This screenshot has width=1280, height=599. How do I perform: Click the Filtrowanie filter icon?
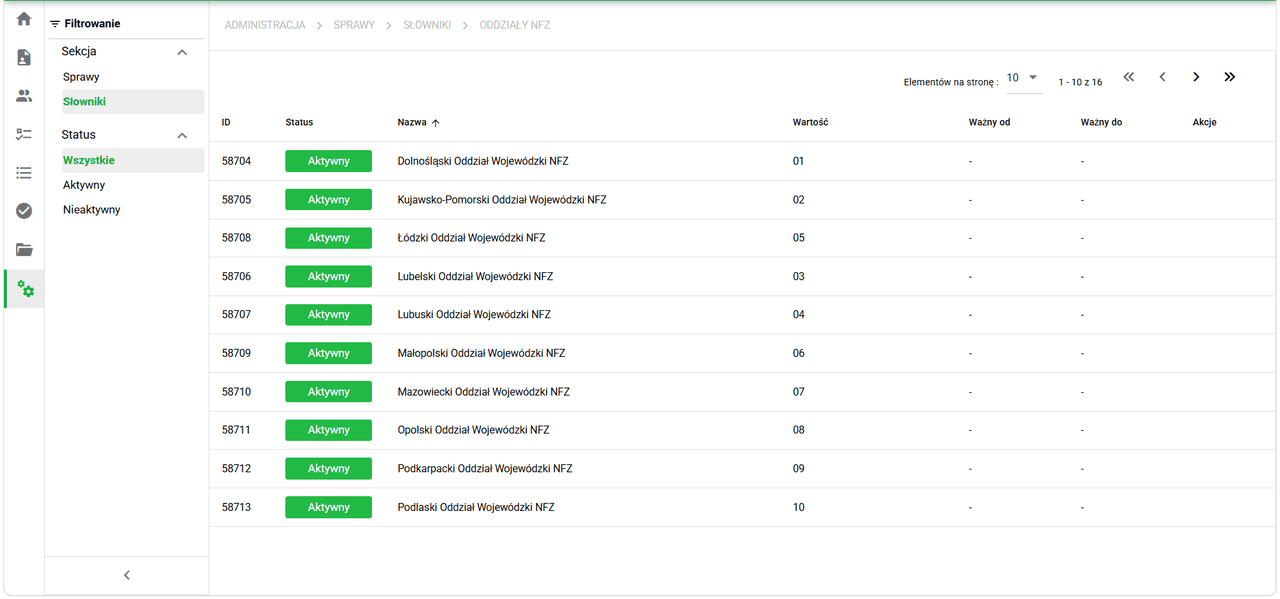pyautogui.click(x=55, y=24)
